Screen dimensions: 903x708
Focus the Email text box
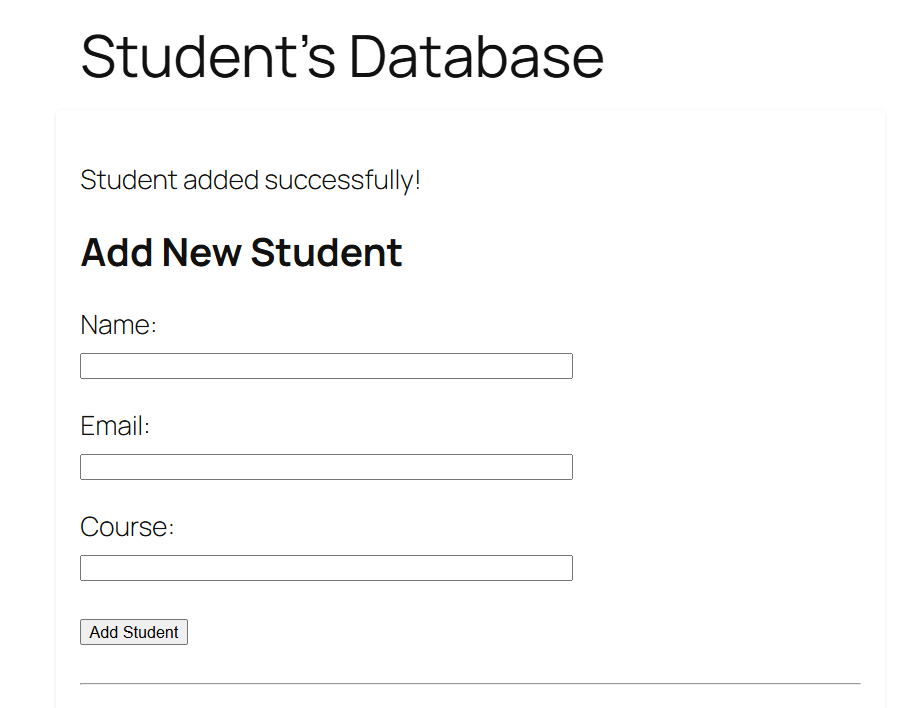click(326, 467)
